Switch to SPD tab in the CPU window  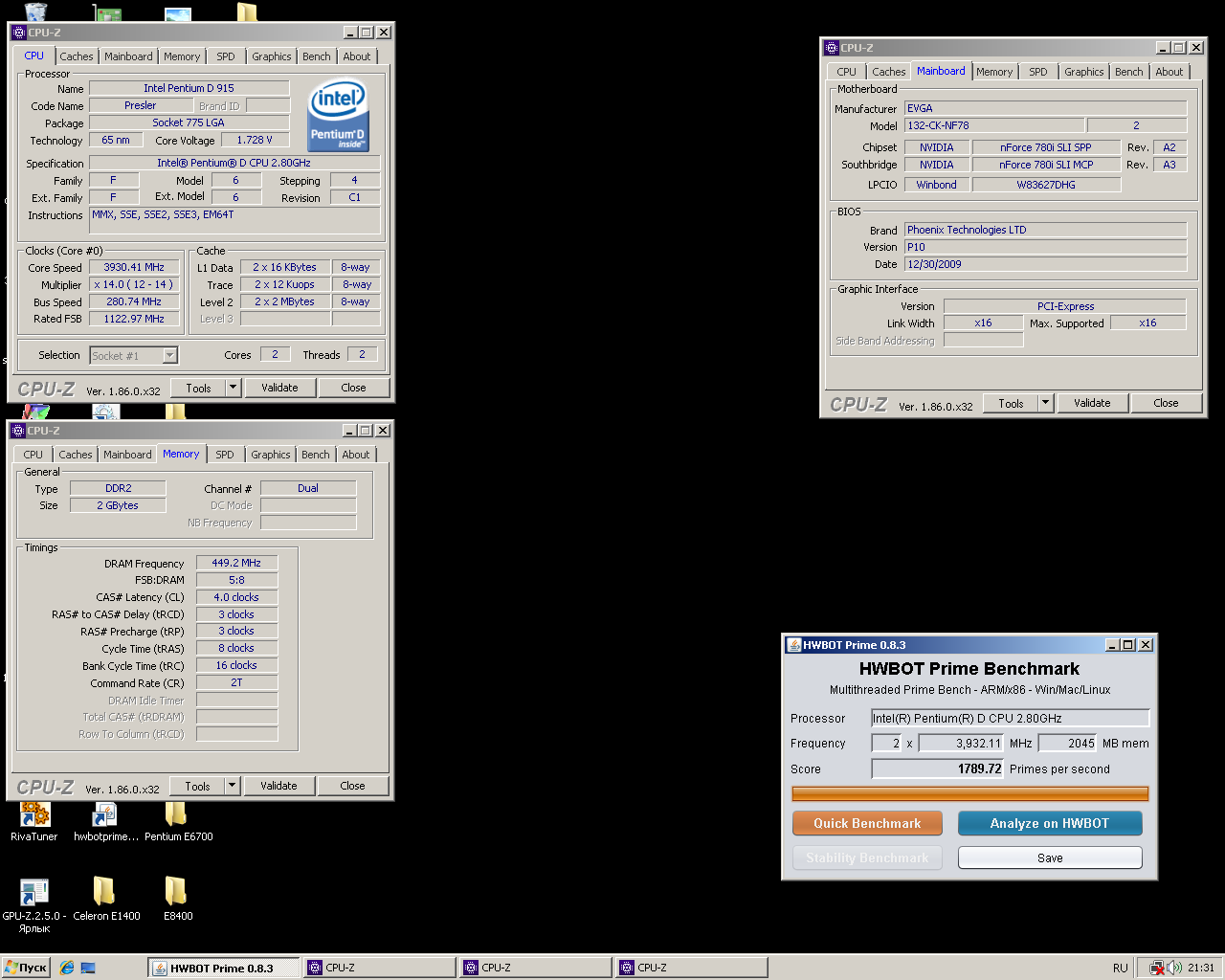pyautogui.click(x=226, y=56)
